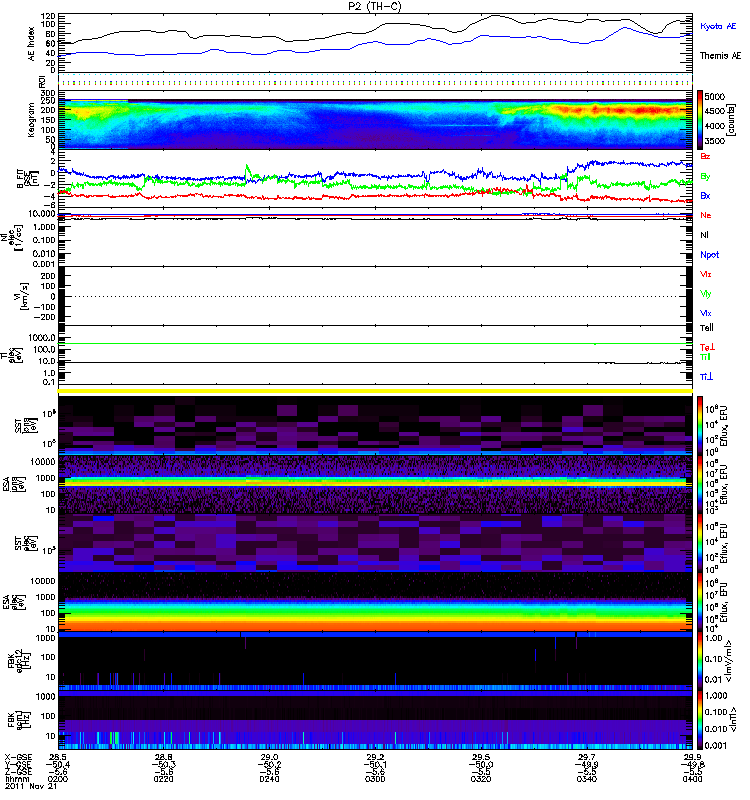Click the "AE Index" axis label
Screen dimensions: 750x800
32,44
